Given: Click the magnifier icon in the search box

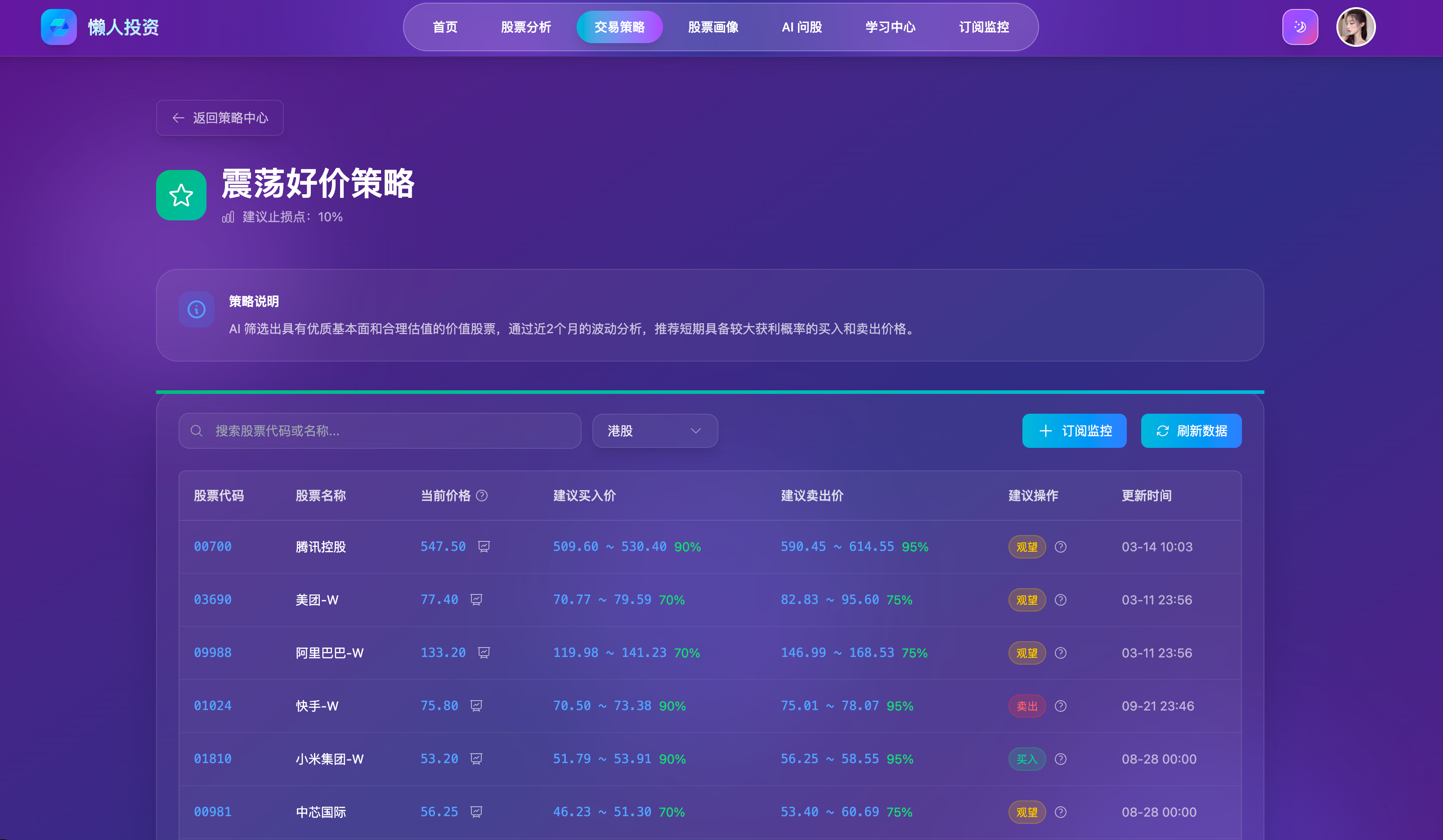Looking at the screenshot, I should 197,431.
